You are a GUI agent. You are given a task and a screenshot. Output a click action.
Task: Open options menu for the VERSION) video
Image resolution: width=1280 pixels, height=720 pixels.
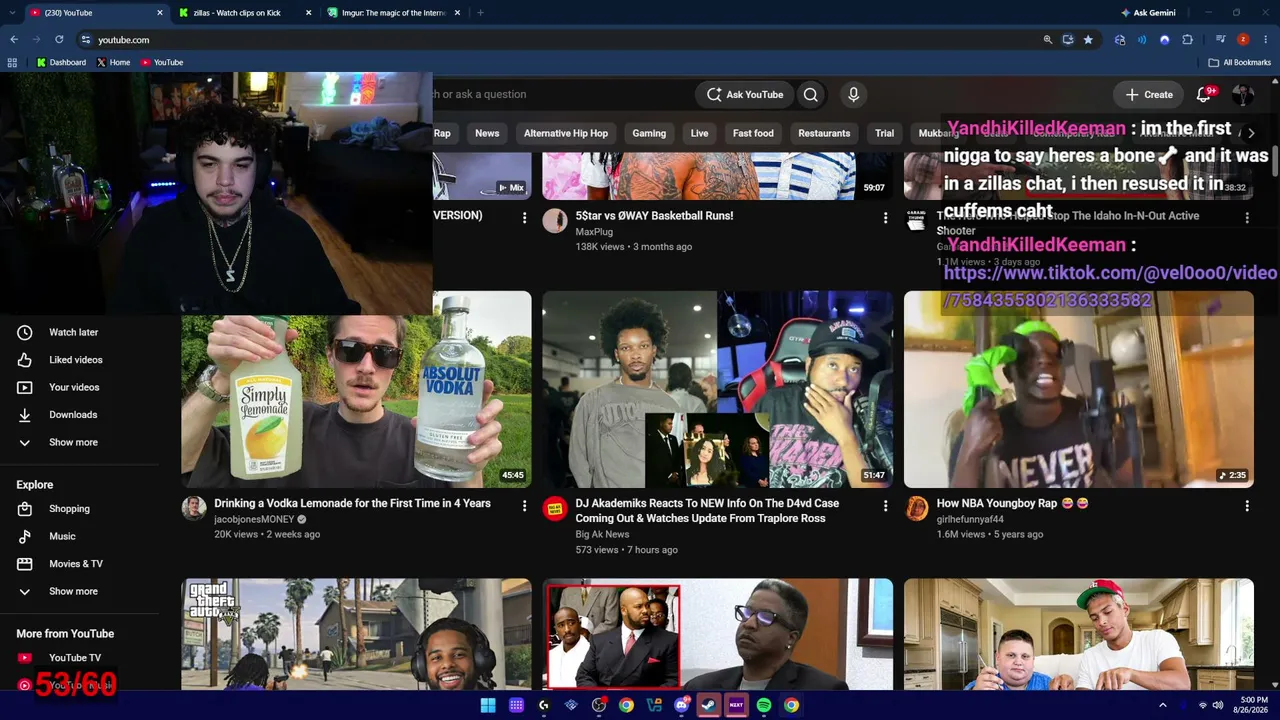click(x=524, y=218)
